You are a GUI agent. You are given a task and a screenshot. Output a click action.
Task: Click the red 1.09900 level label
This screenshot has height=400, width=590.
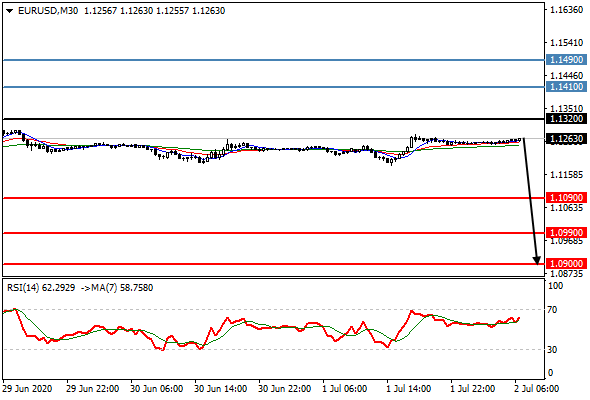coord(566,233)
